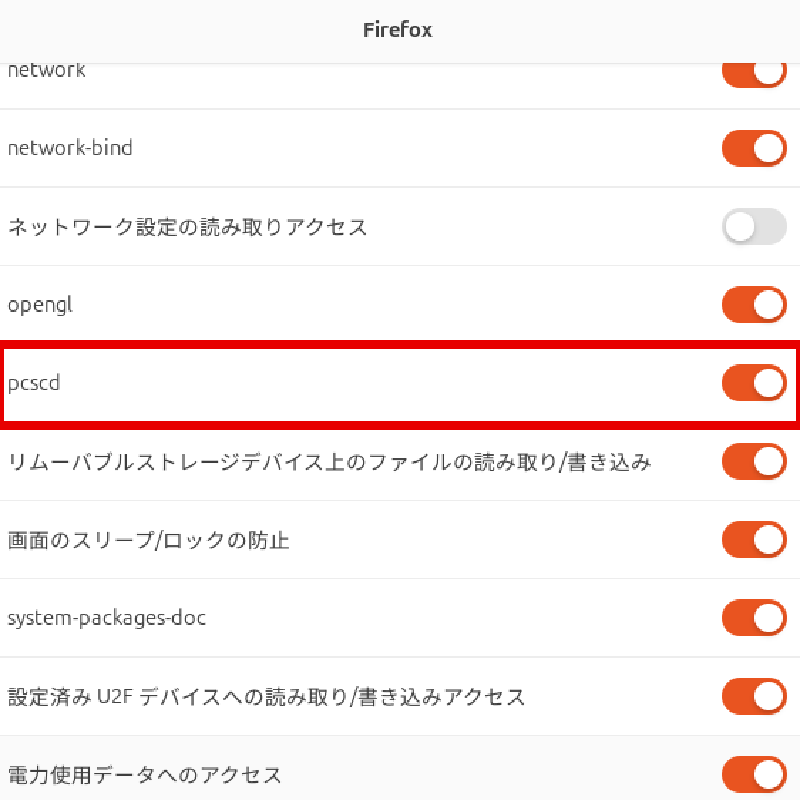800x800 pixels.
Task: Disable 設定済み U2F デバイス access toggle
Action: (754, 696)
